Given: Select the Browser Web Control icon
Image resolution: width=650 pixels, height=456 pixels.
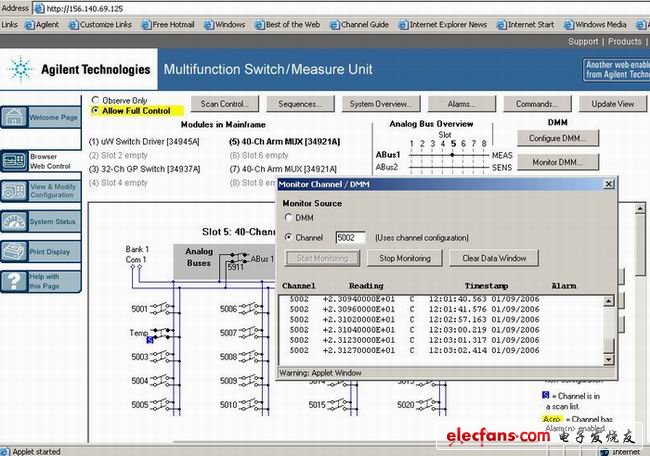Looking at the screenshot, I should [x=15, y=161].
